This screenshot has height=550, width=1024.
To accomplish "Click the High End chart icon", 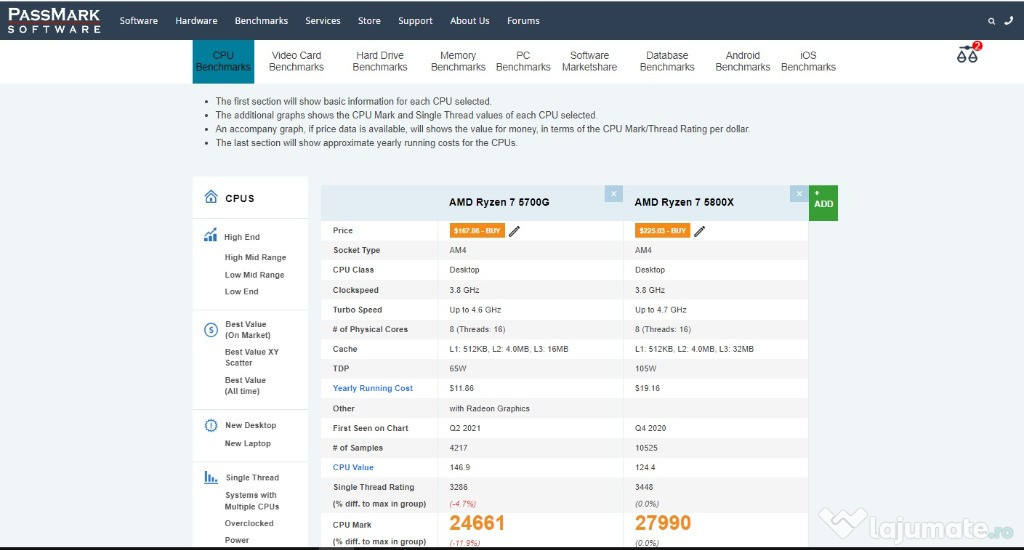I will pos(210,235).
